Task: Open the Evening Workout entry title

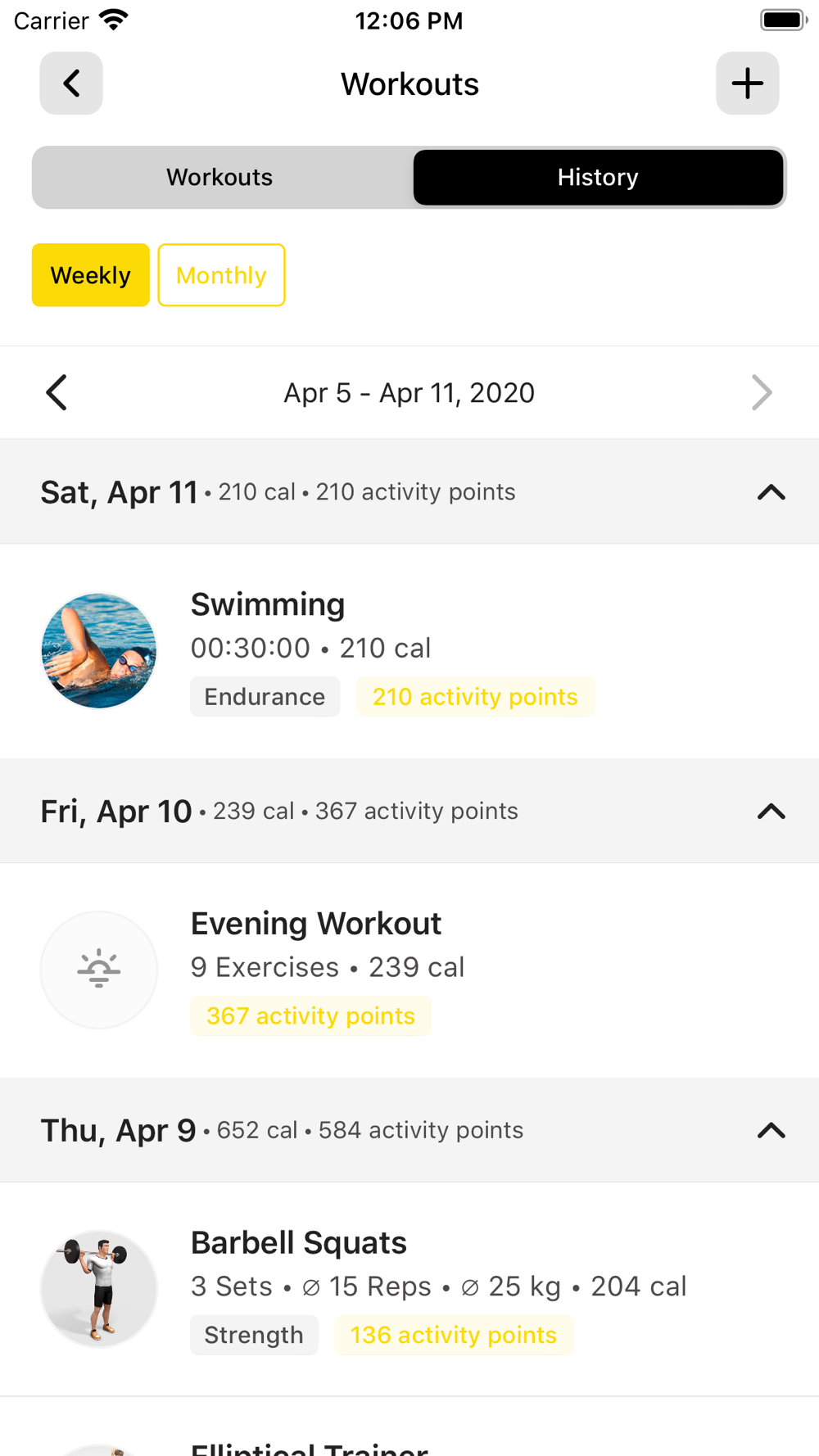Action: [315, 924]
